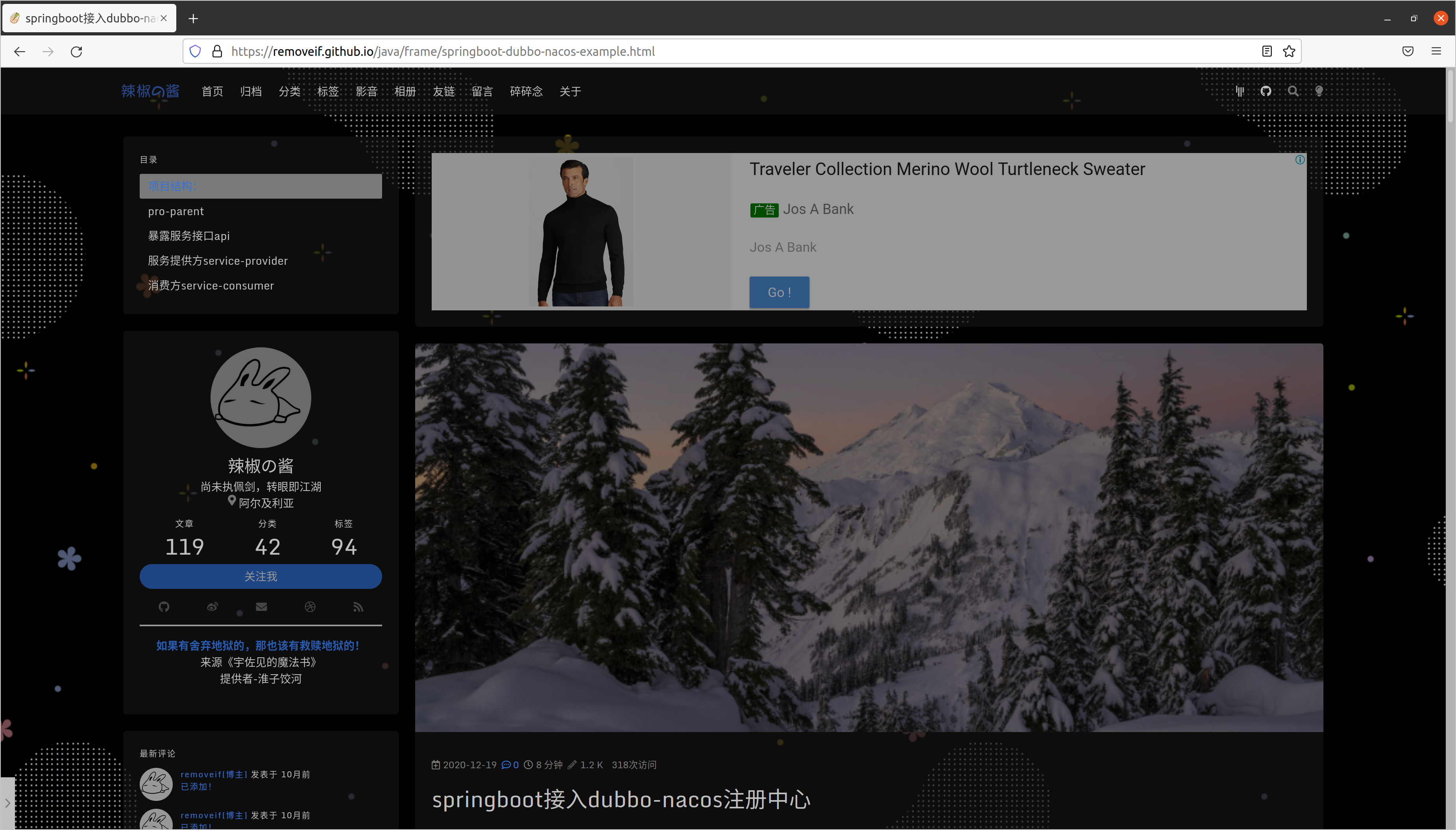The image size is (1456, 830).
Task: Click the envelope email icon in profile
Action: click(261, 607)
